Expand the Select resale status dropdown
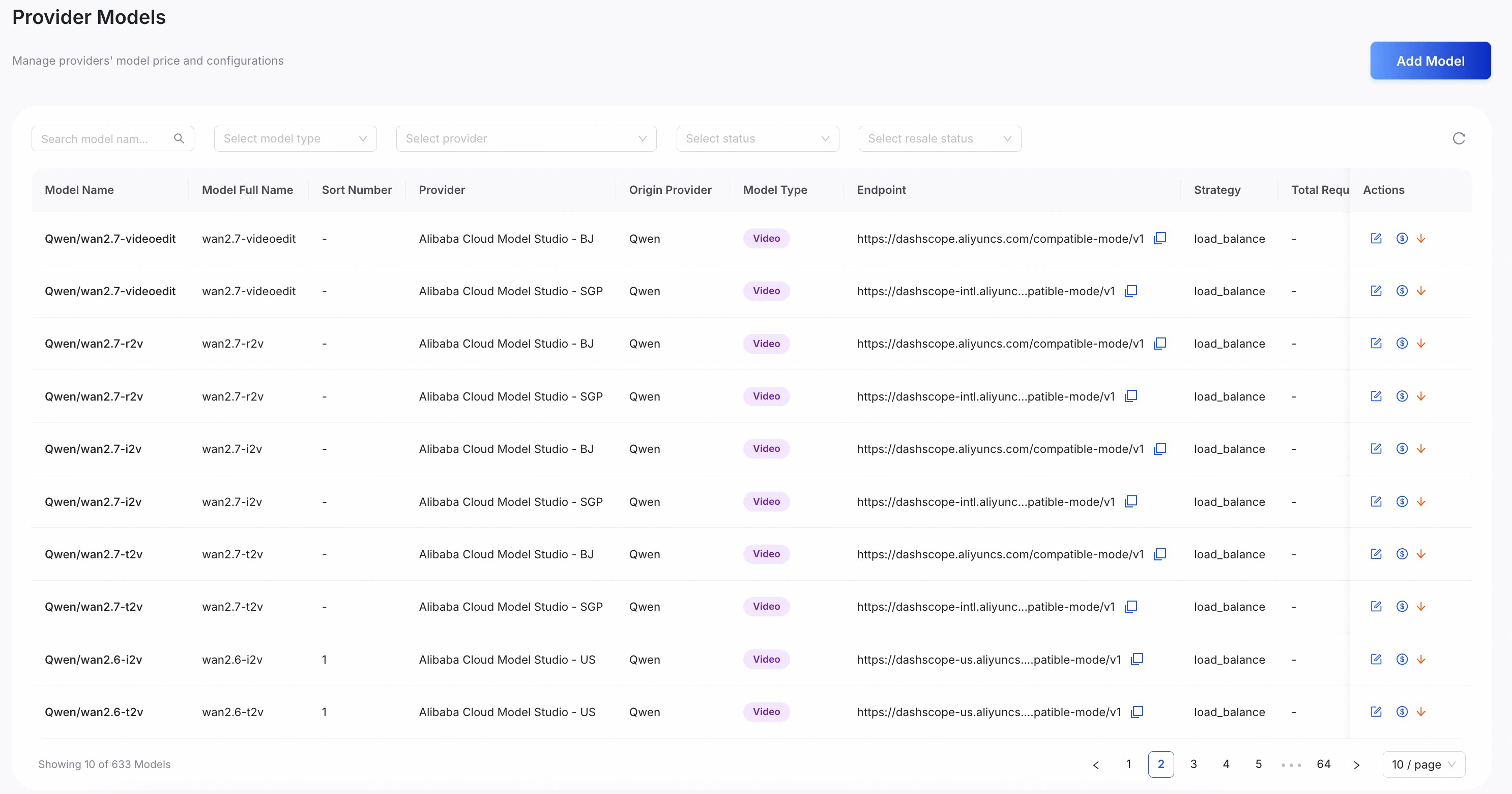Screen dimensions: 1512x794 pos(940,138)
